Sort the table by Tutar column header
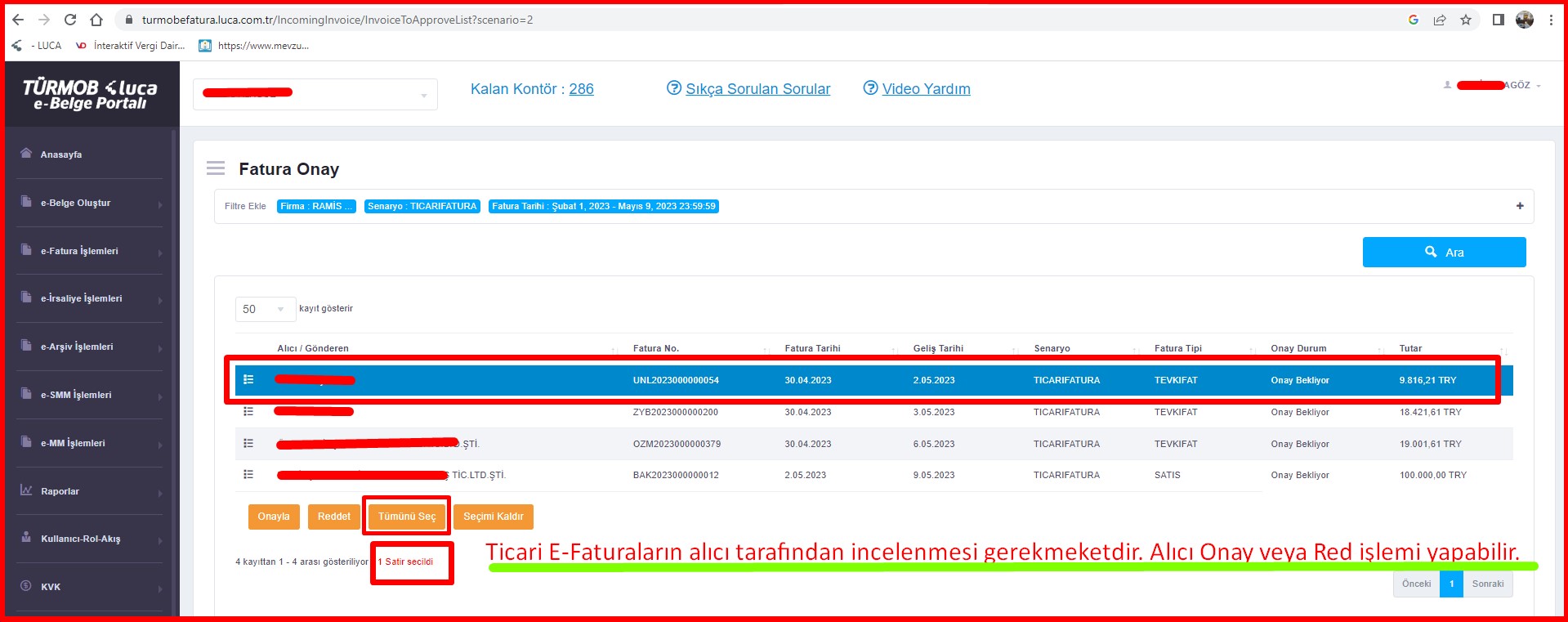 click(x=1410, y=348)
